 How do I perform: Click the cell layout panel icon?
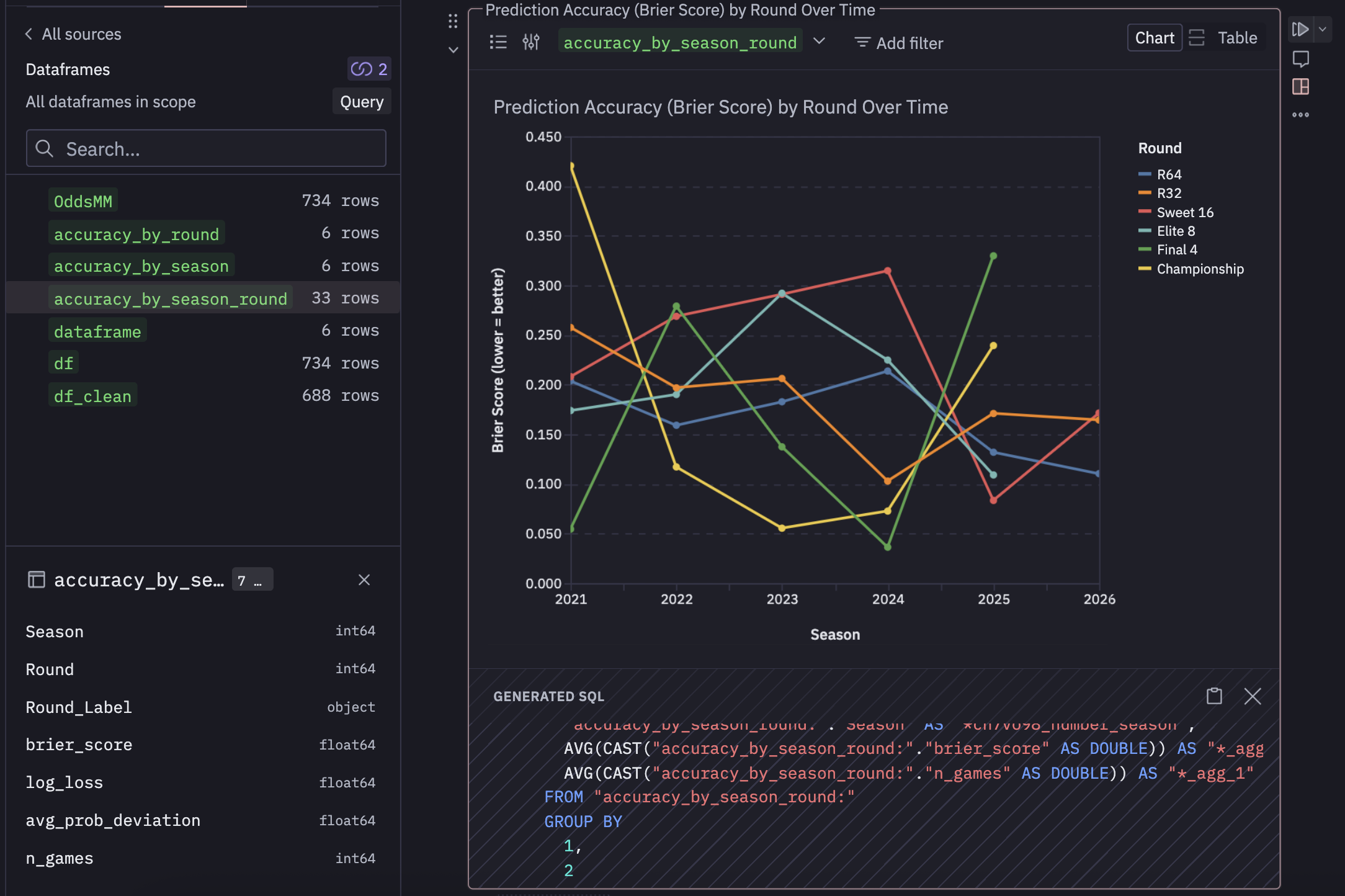click(1300, 87)
